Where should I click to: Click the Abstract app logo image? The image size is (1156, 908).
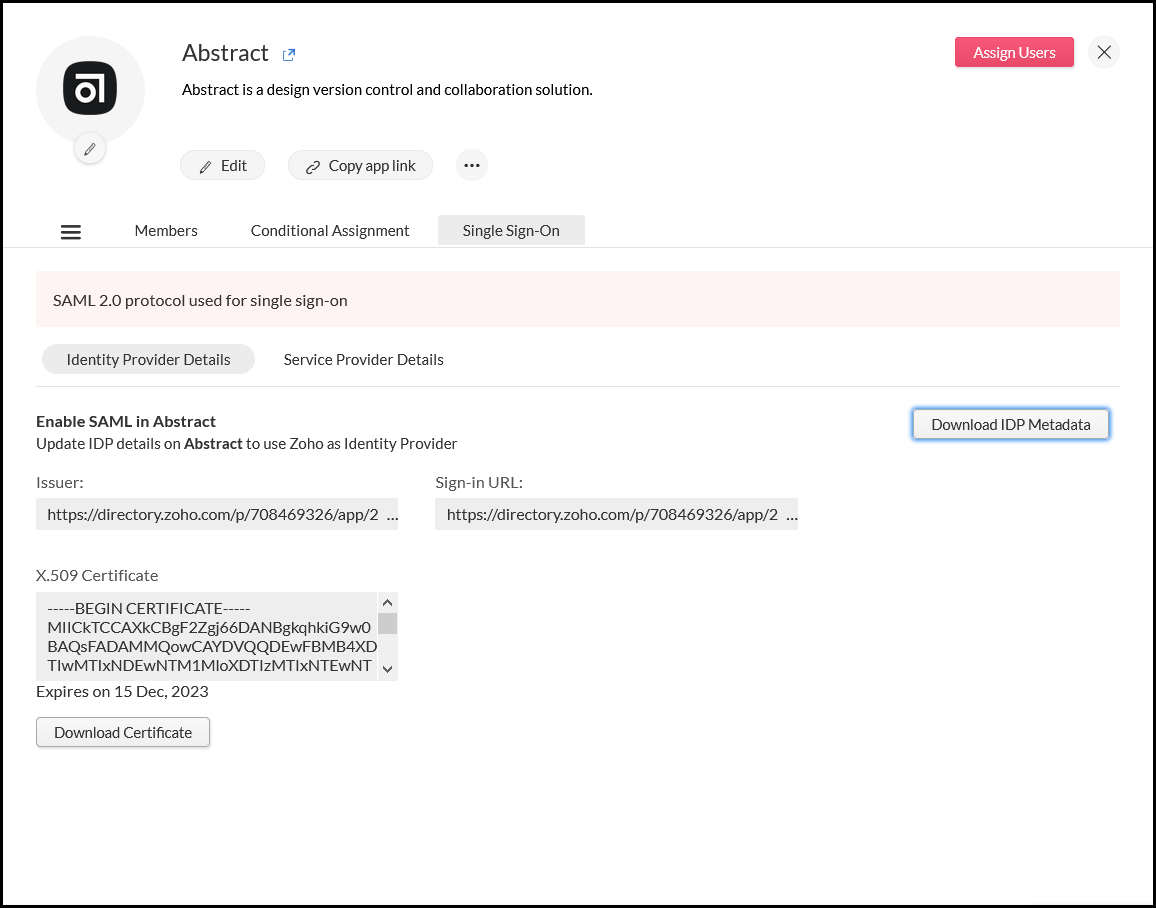point(90,89)
